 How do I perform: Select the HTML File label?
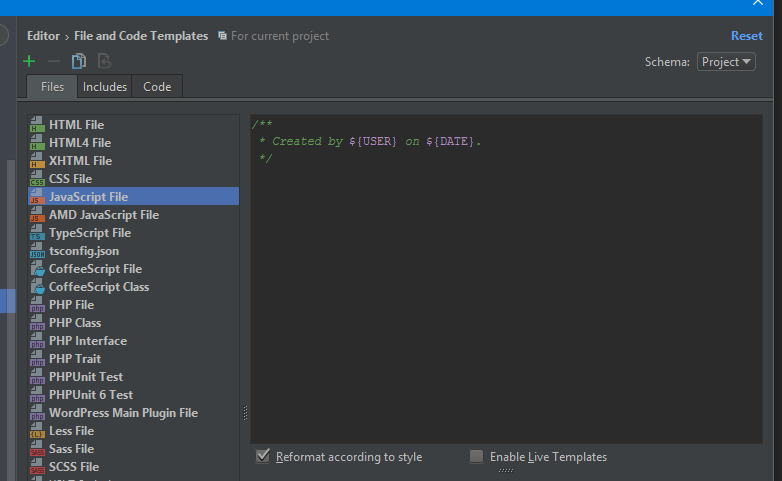tap(76, 125)
